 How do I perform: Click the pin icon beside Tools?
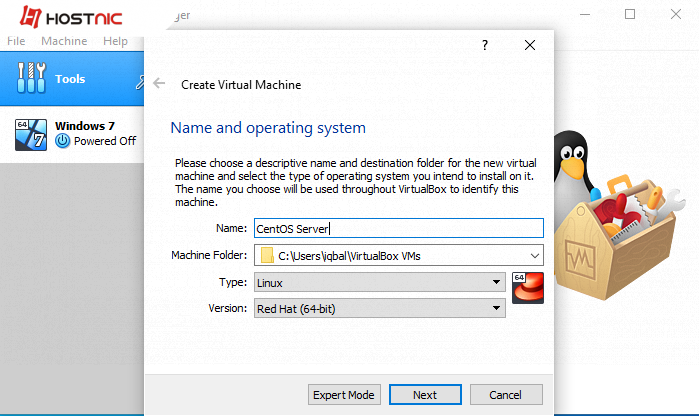click(x=140, y=82)
